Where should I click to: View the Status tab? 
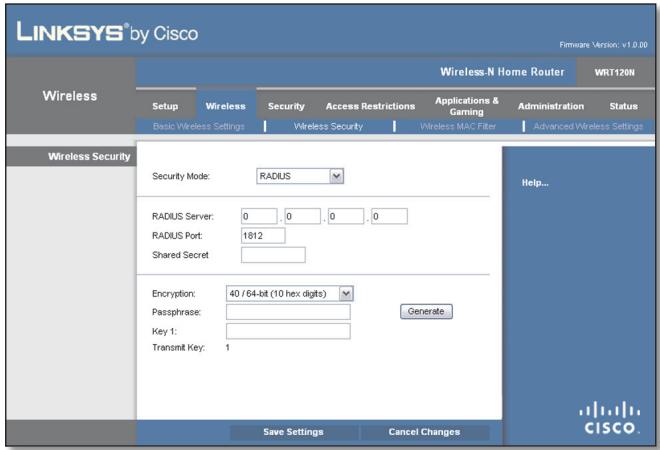click(623, 106)
